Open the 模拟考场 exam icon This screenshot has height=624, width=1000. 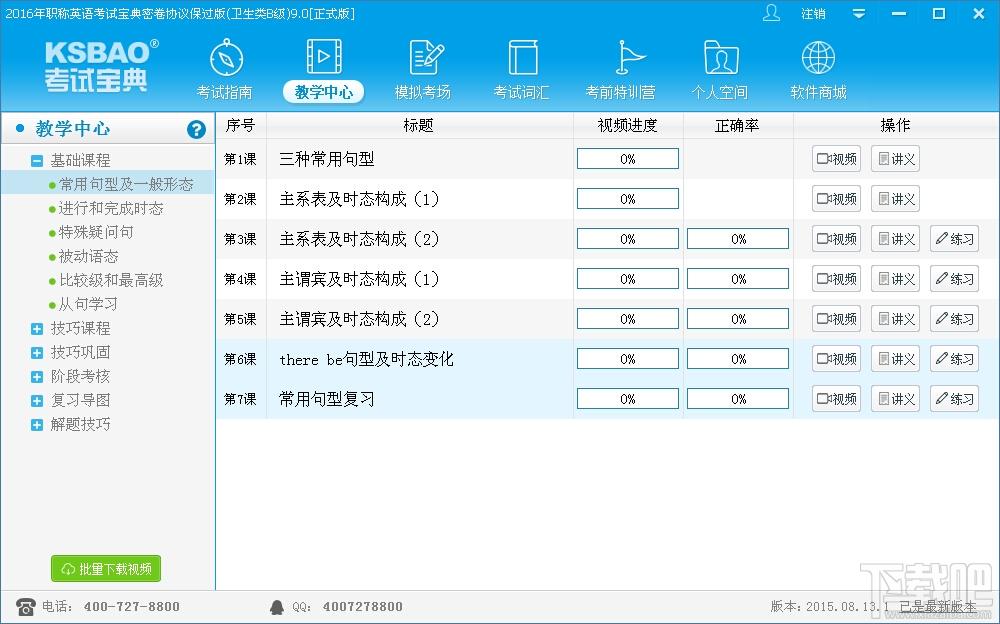(x=424, y=58)
